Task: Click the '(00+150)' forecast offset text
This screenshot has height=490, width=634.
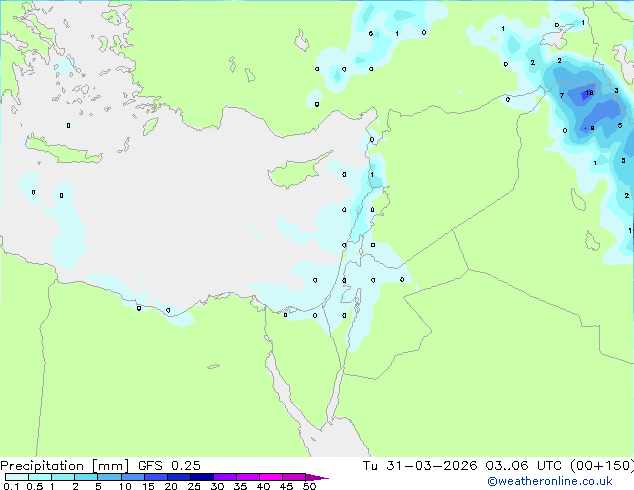Action: (x=602, y=466)
